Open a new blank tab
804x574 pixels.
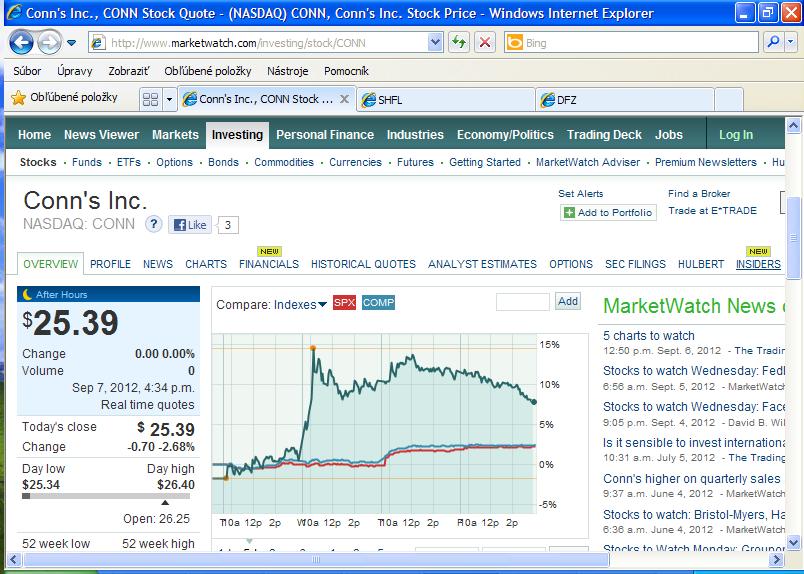[x=729, y=100]
